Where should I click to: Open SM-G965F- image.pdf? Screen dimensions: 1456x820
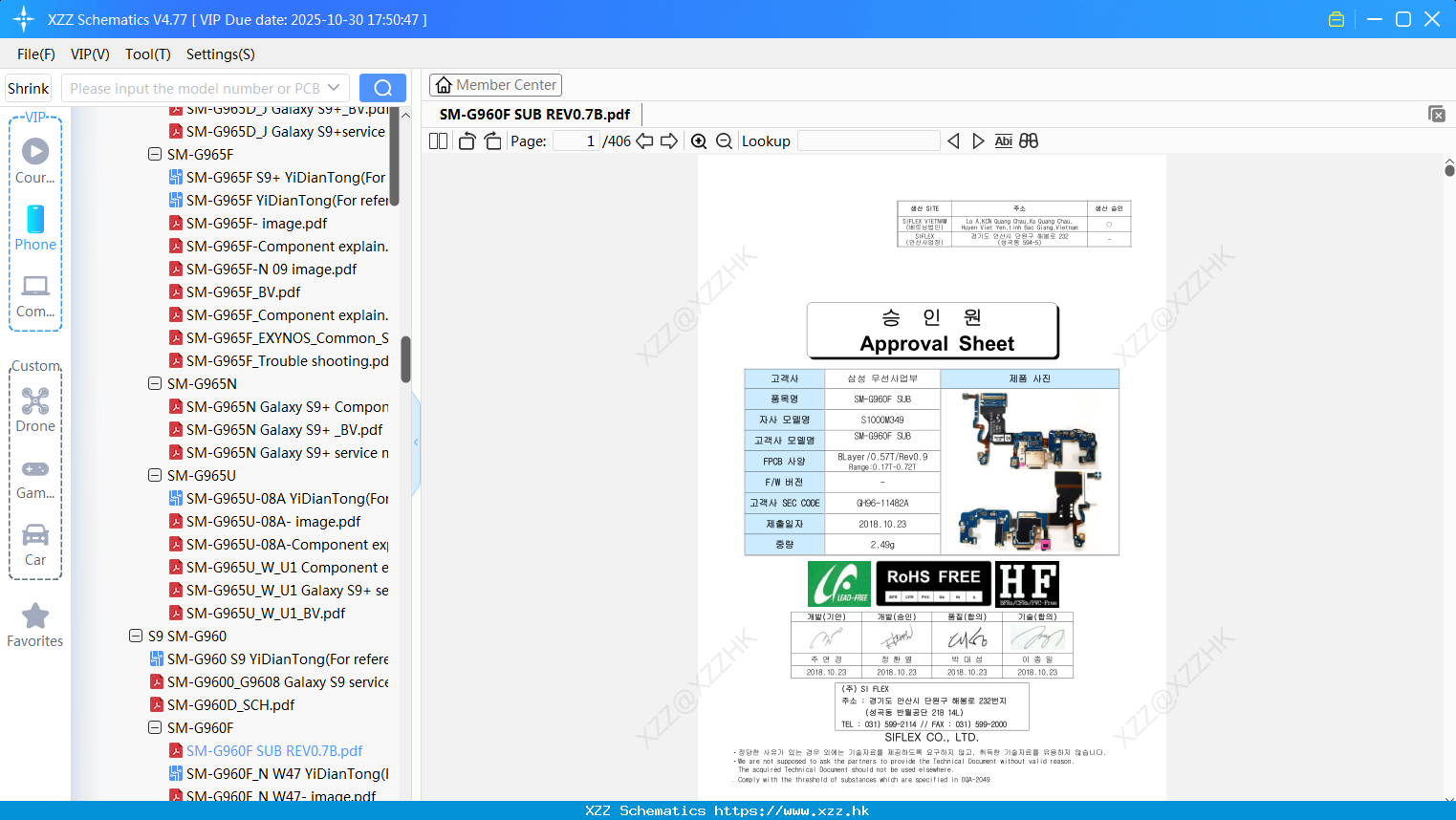(256, 223)
